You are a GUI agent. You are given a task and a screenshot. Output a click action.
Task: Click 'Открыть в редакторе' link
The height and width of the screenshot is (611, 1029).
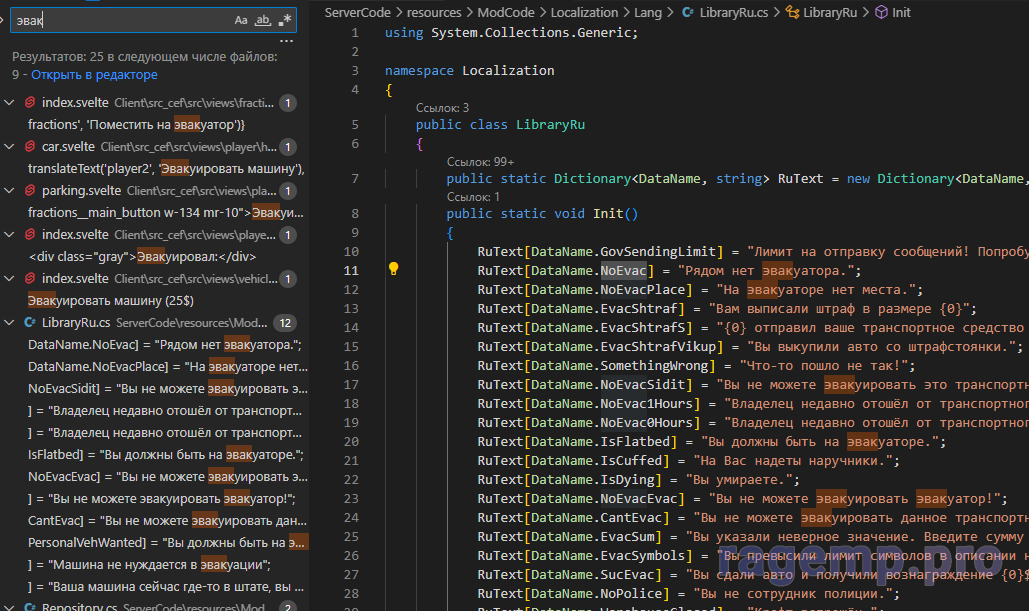click(94, 75)
